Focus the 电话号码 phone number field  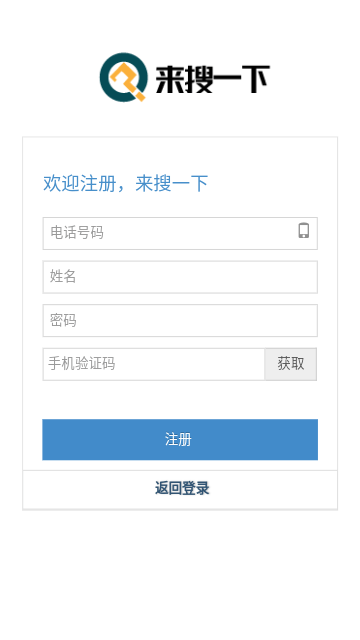tap(180, 233)
